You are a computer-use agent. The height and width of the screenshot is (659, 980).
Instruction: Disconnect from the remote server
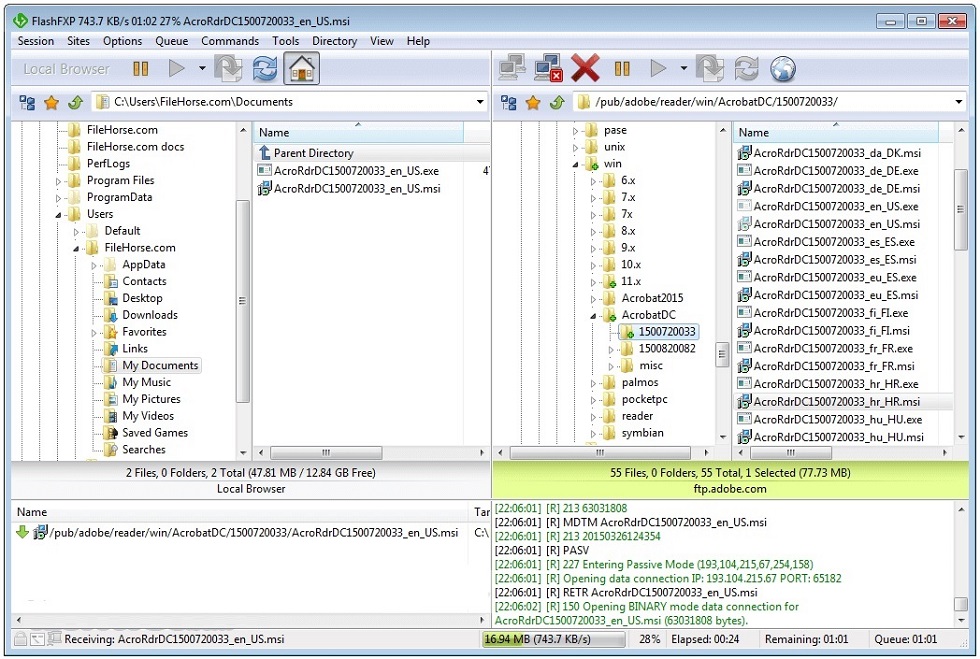[549, 68]
